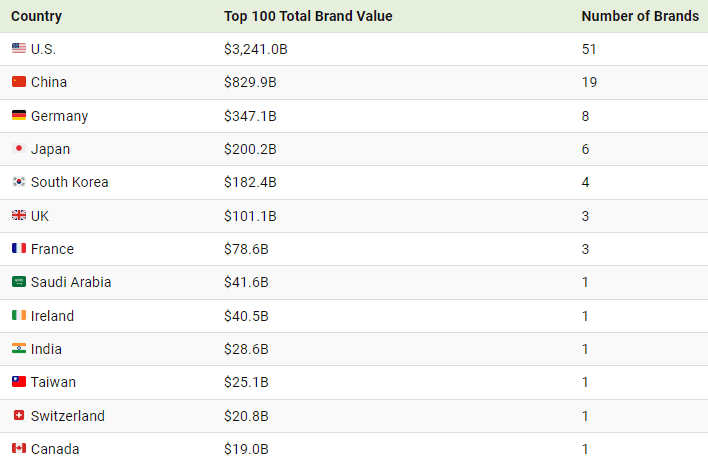Select the $3,241.0B brand value cell
708x467 pixels.
(x=256, y=49)
